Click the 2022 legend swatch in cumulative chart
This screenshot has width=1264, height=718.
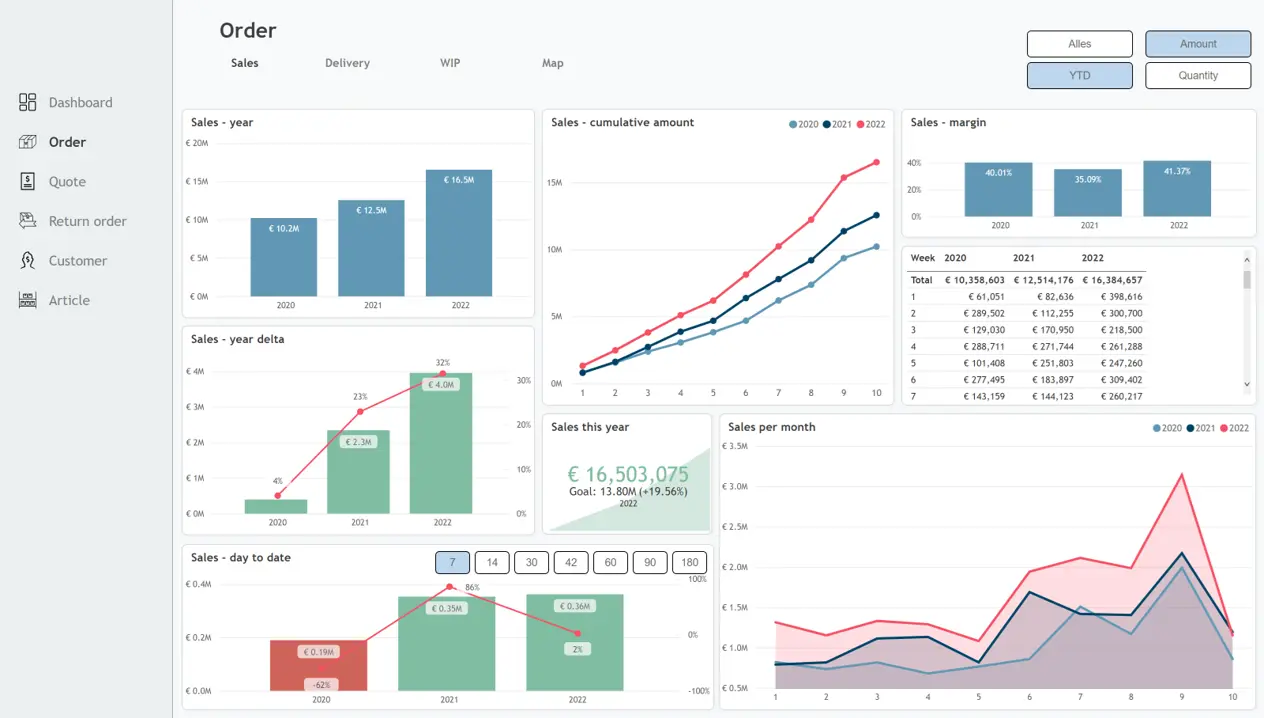click(x=860, y=125)
